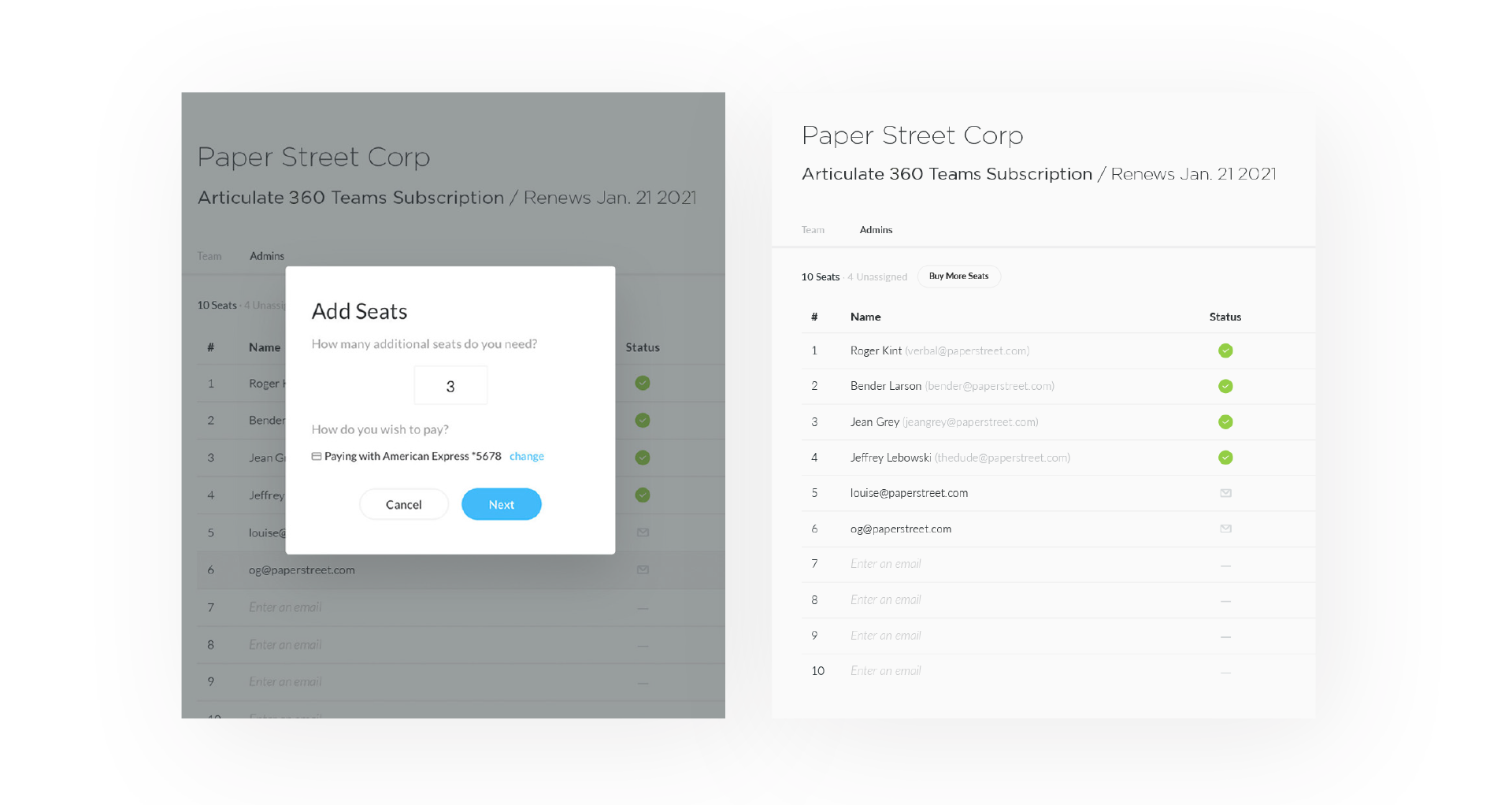Image resolution: width=1512 pixels, height=805 pixels.
Task: Switch to the Team tab
Action: coord(812,229)
